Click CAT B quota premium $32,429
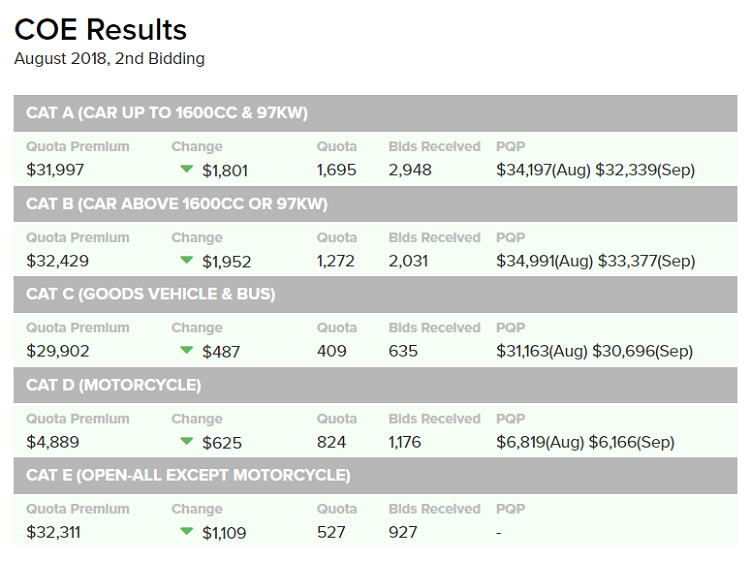The height and width of the screenshot is (561, 750). 58,261
